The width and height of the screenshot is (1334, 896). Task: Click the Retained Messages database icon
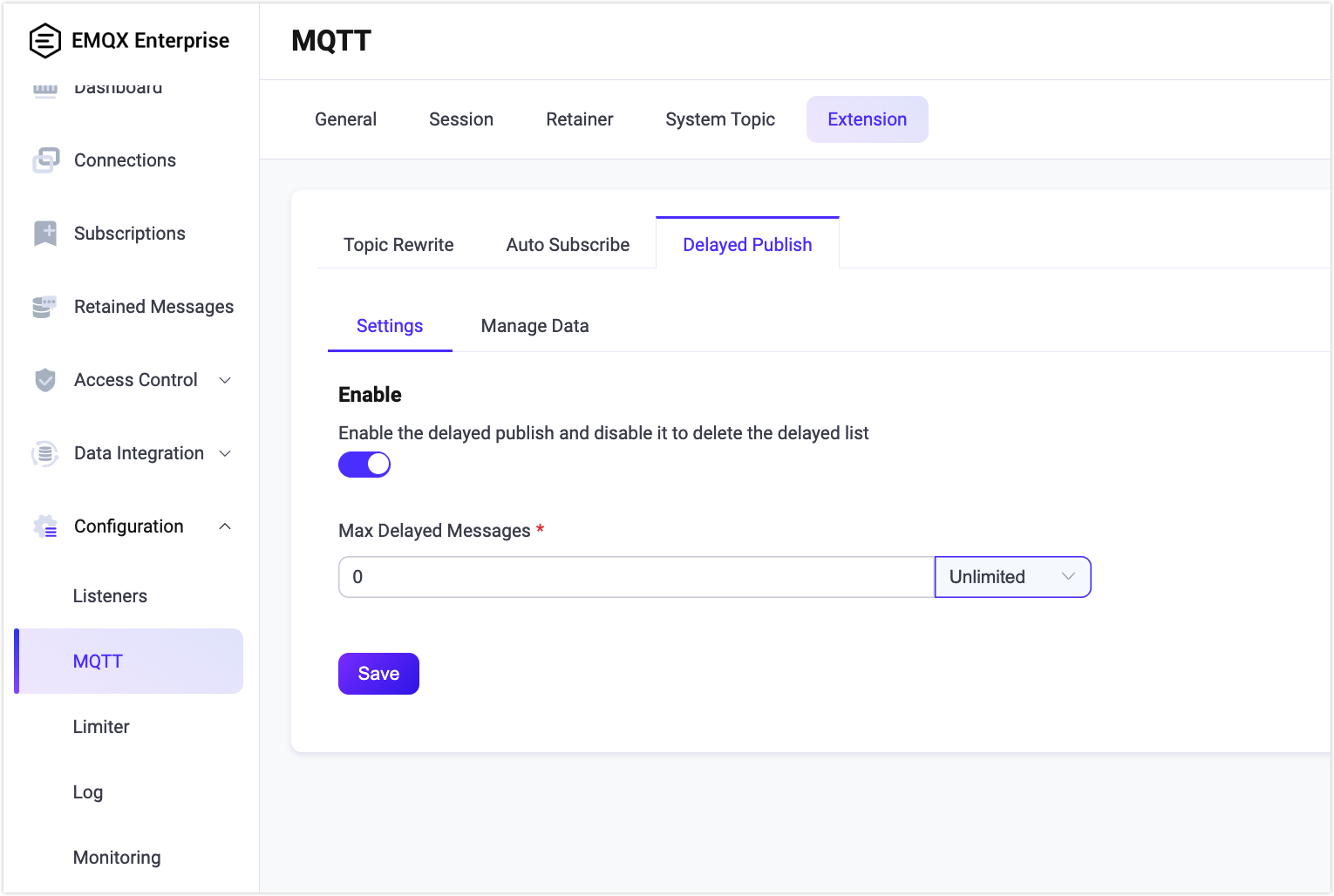pyautogui.click(x=44, y=307)
